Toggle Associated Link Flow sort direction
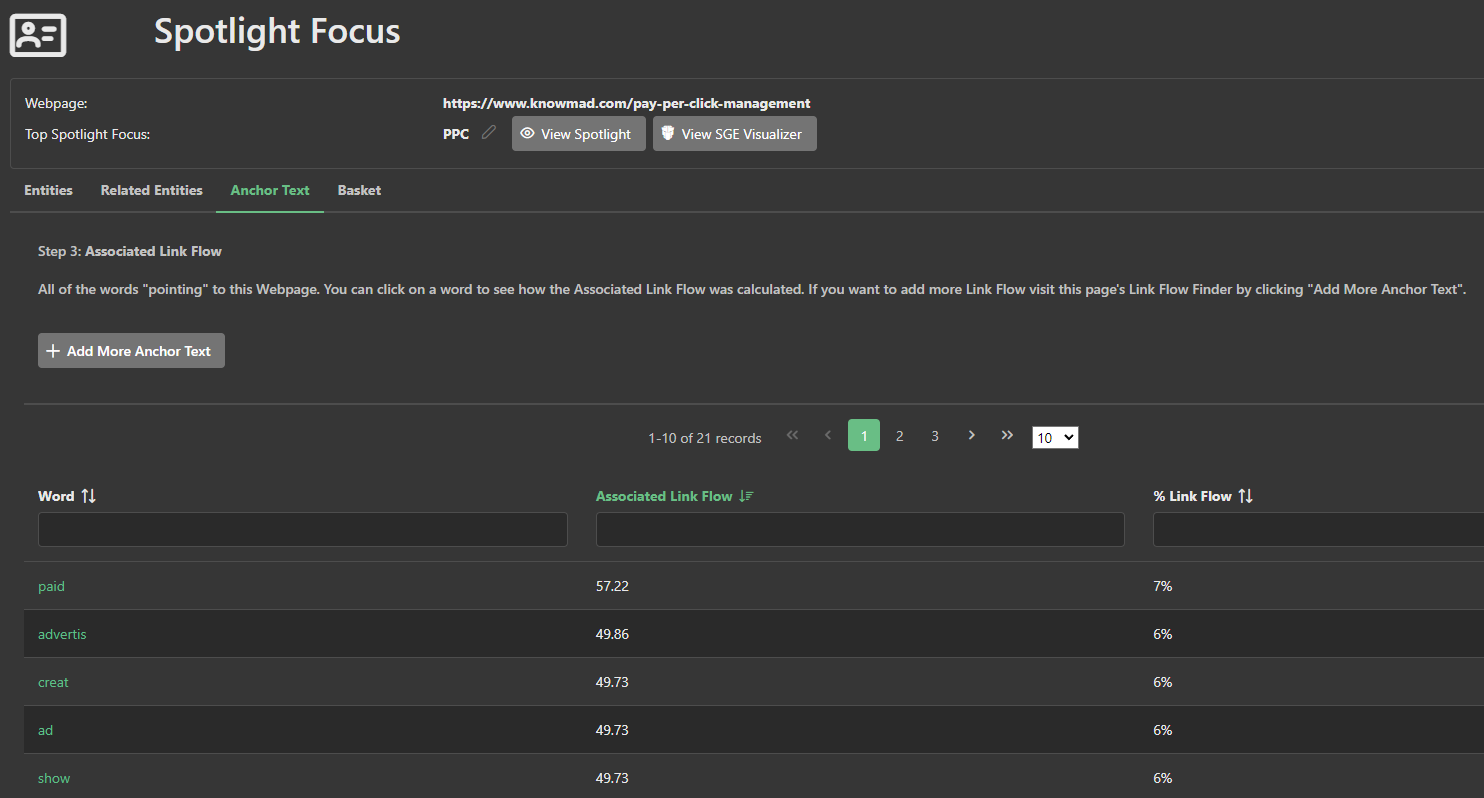This screenshot has height=798, width=1484. click(745, 496)
